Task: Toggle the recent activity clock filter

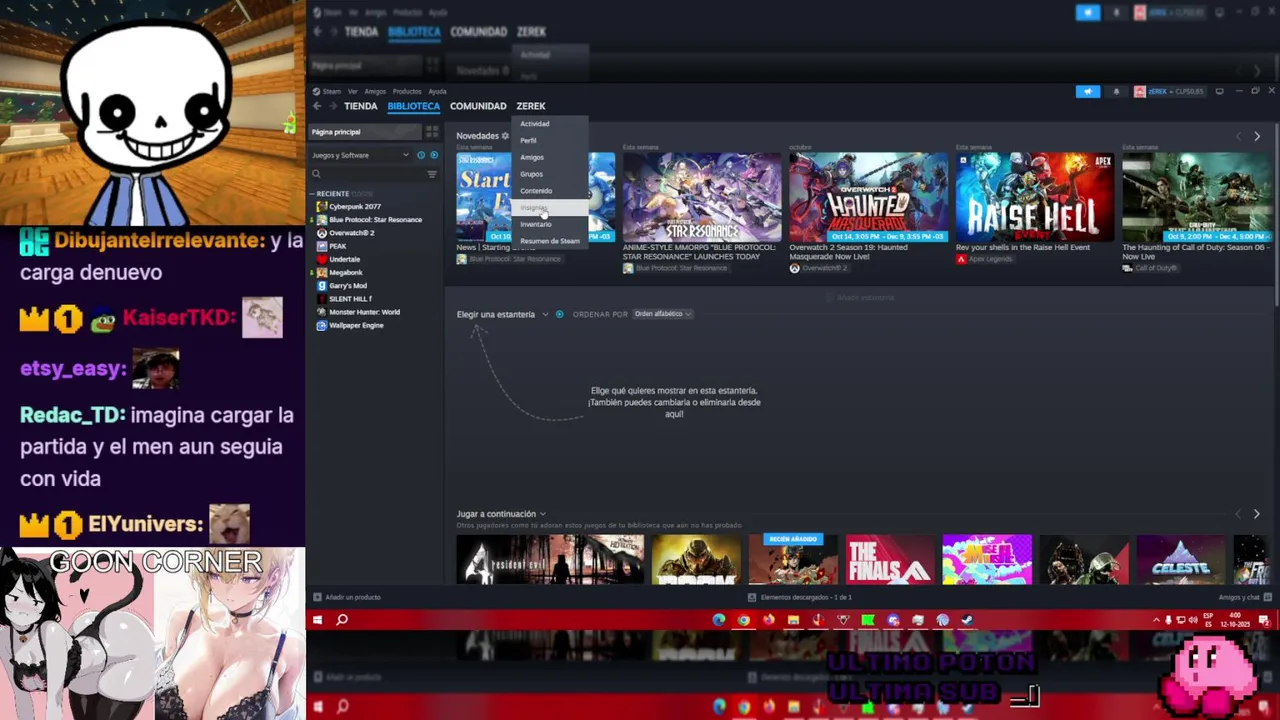Action: (421, 155)
